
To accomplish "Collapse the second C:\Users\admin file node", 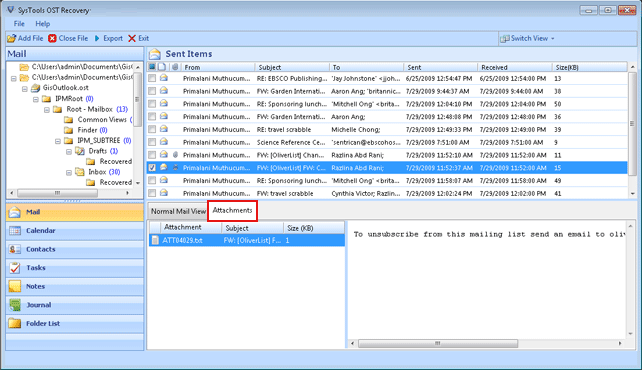I will 14,78.
